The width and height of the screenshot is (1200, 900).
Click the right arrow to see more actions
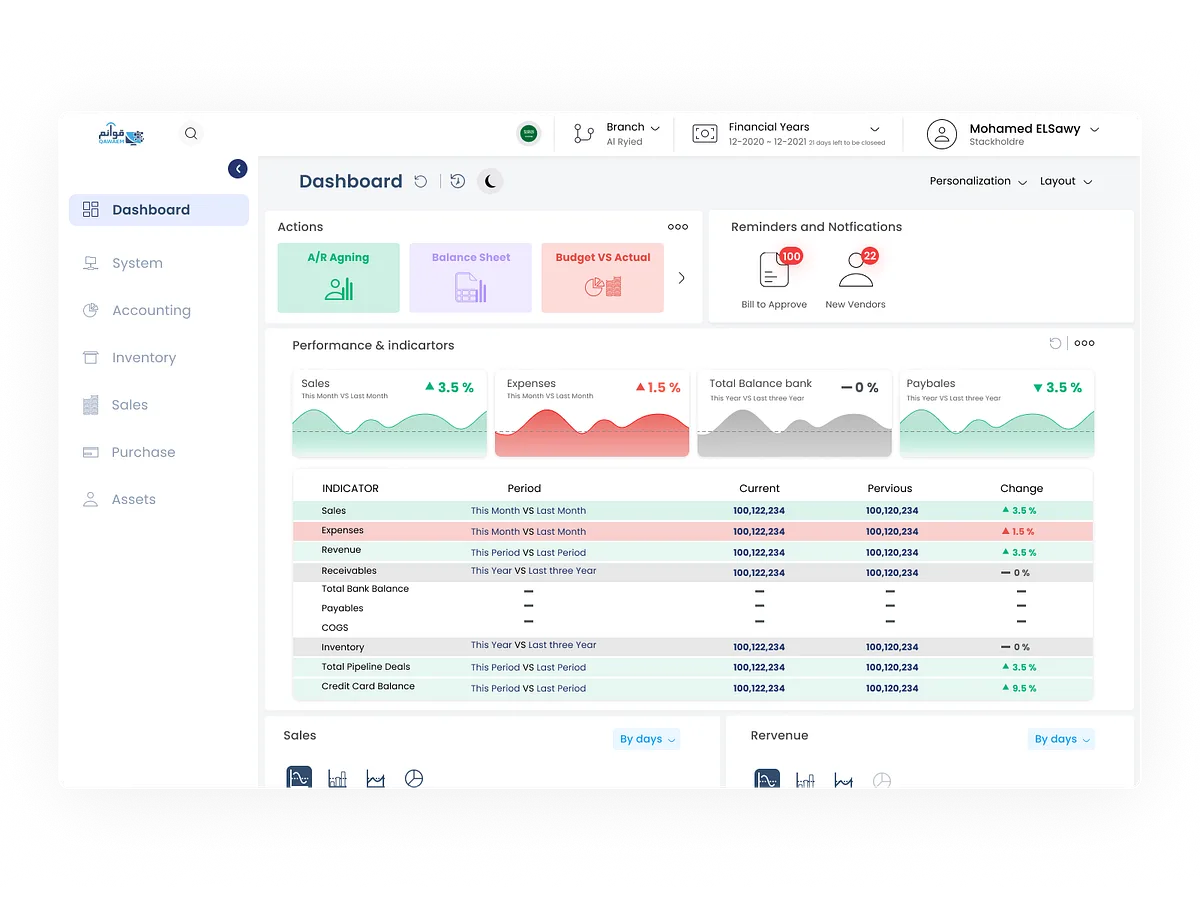681,278
